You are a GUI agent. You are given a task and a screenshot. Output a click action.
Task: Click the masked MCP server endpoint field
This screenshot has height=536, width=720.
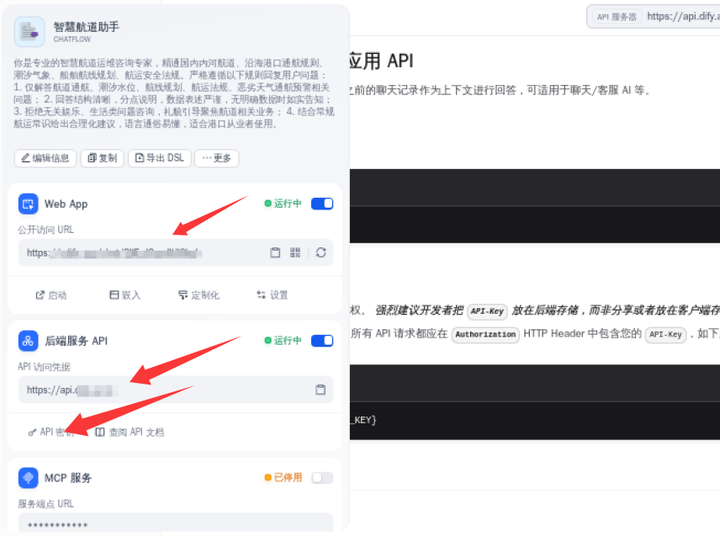tap(175, 523)
